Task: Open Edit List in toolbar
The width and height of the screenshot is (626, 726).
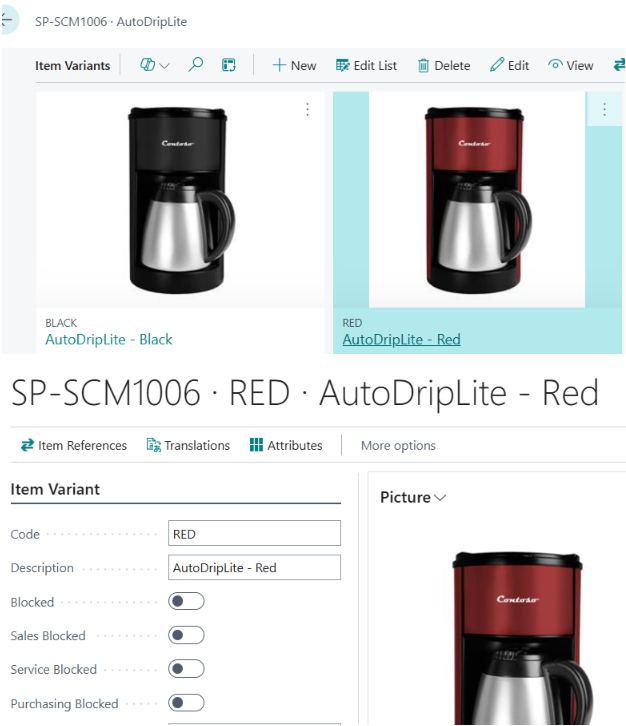Action: [x=366, y=66]
